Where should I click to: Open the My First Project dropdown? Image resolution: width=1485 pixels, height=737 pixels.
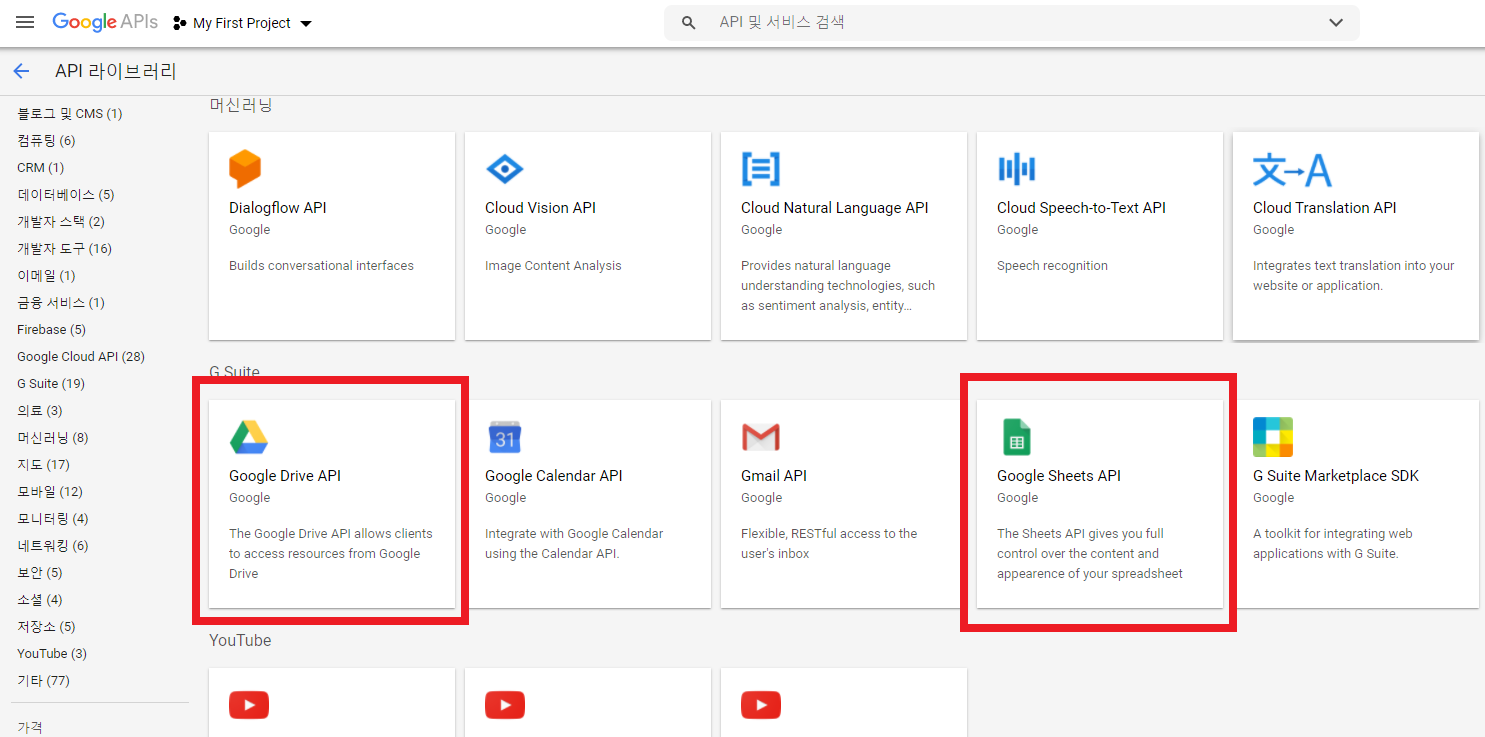coord(242,23)
